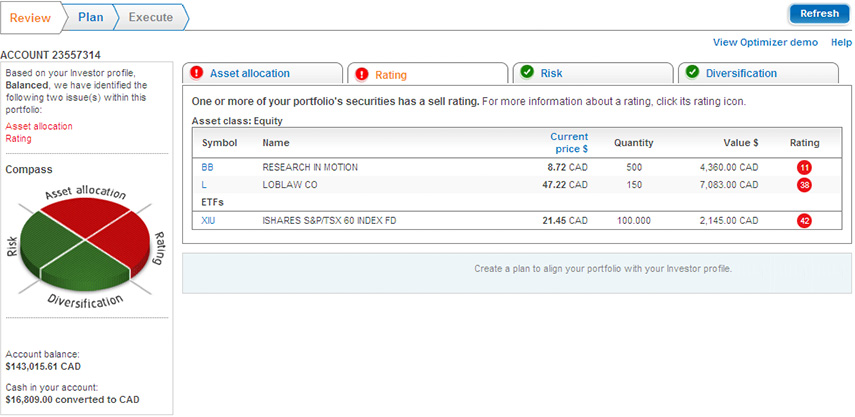The height and width of the screenshot is (417, 855).
Task: Sort by Current price column header
Action: tap(569, 142)
